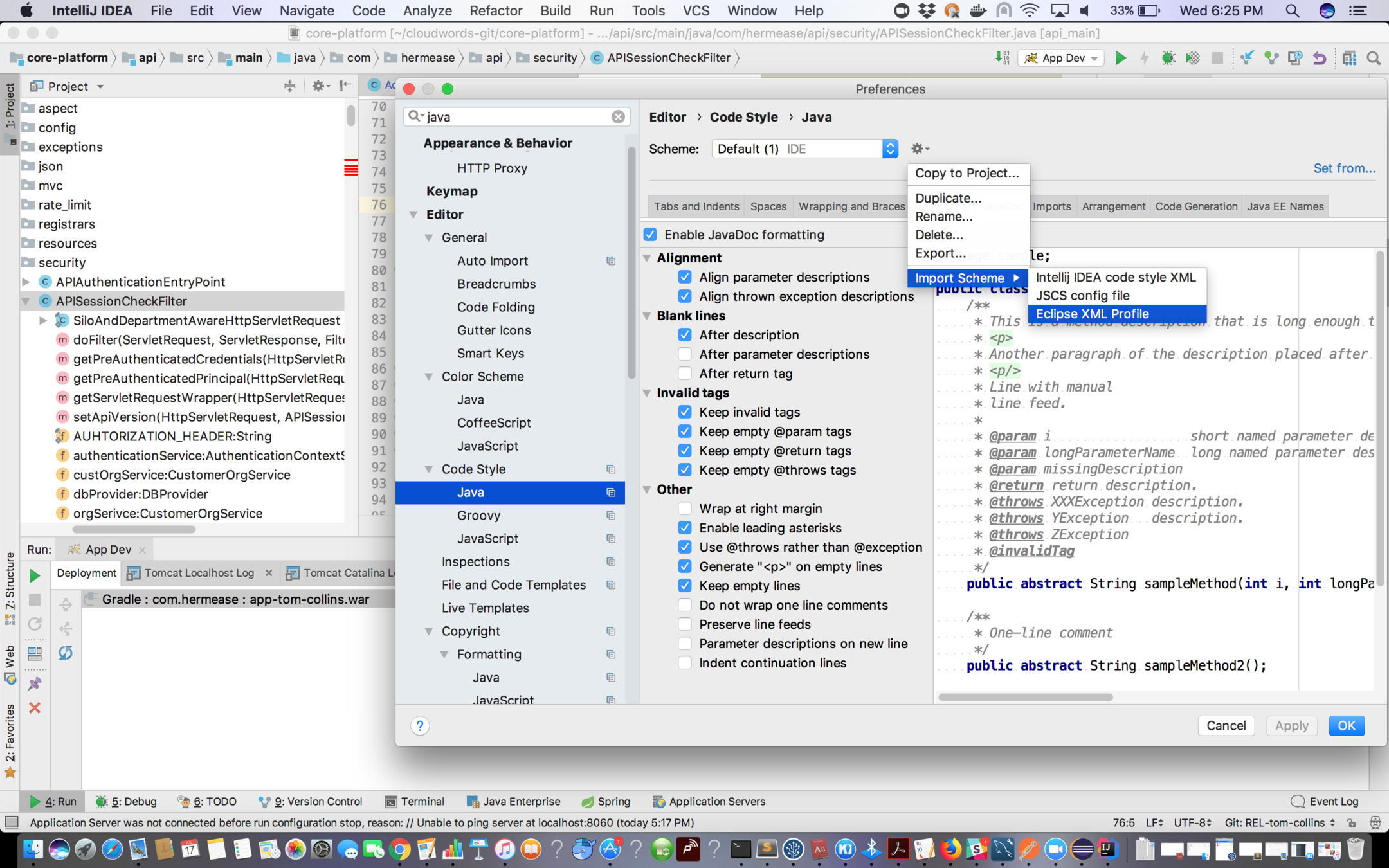
Task: Open the App Dev run configuration dropdown
Action: coord(1062,58)
